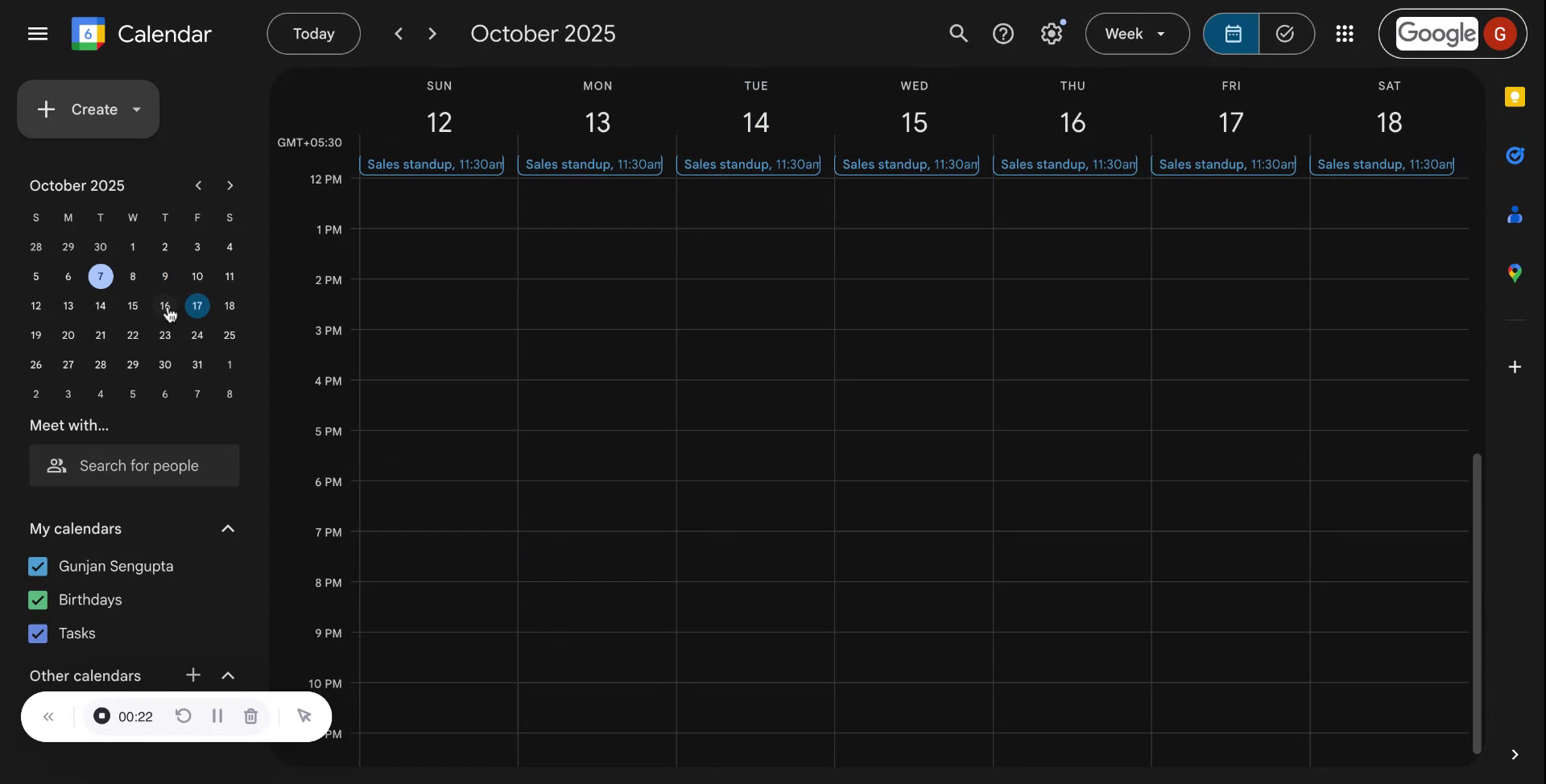Open Google Tasks in the side panel
1546x784 pixels.
coord(1515,155)
